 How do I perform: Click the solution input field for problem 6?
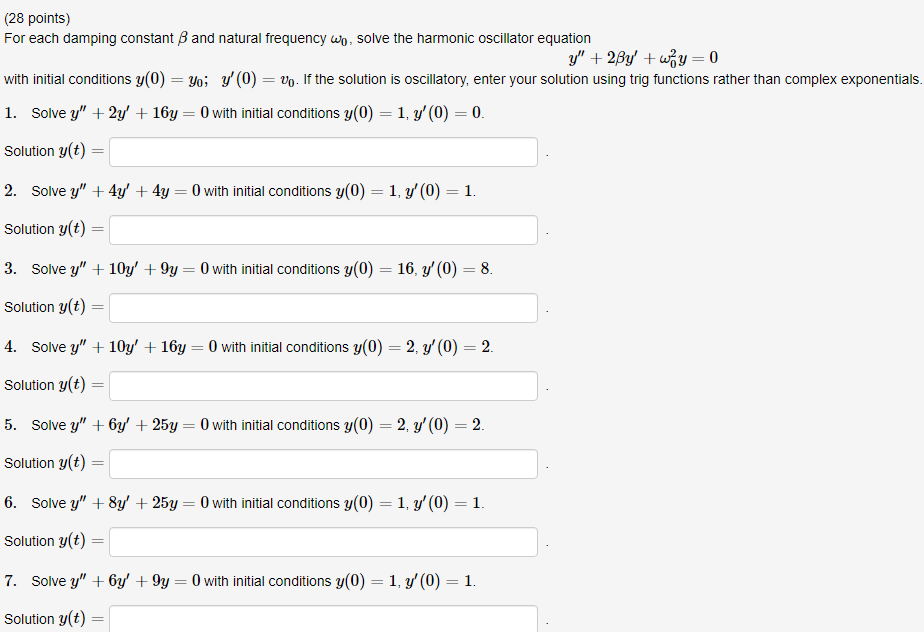tap(322, 541)
